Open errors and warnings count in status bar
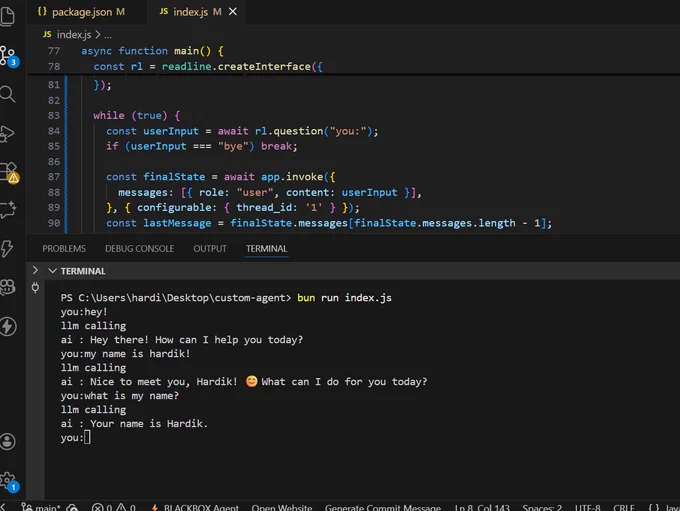 [x=114, y=508]
